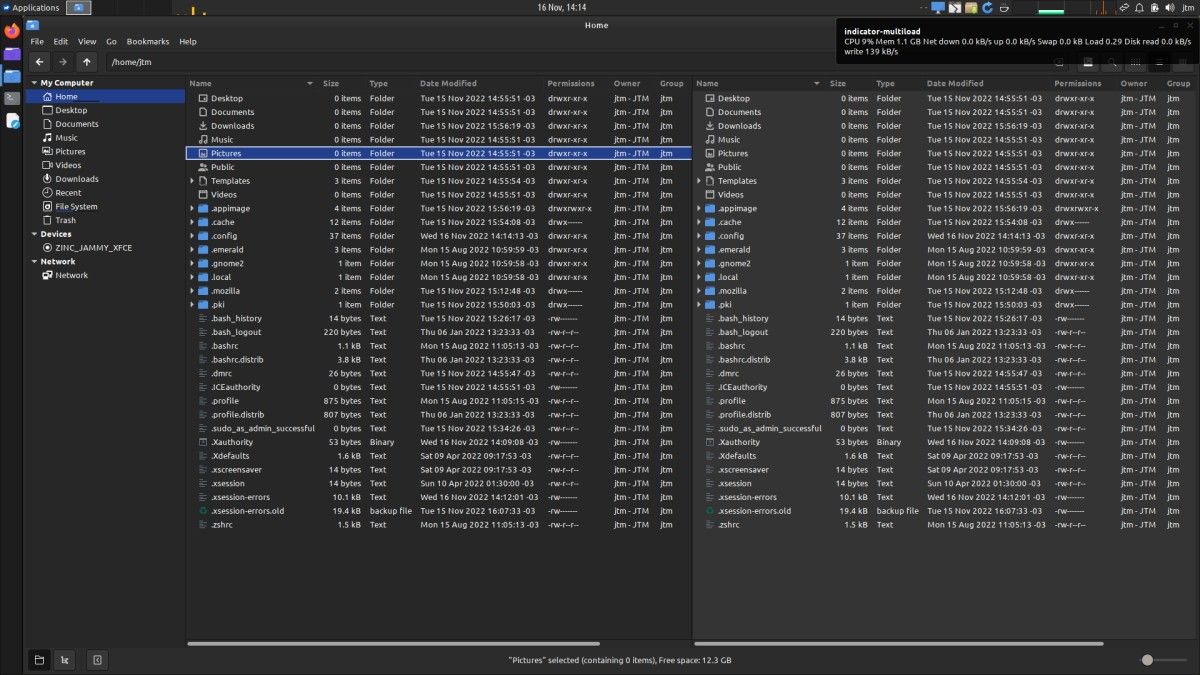Sort the left pane by Date Modified
The height and width of the screenshot is (675, 1200).
coord(448,84)
